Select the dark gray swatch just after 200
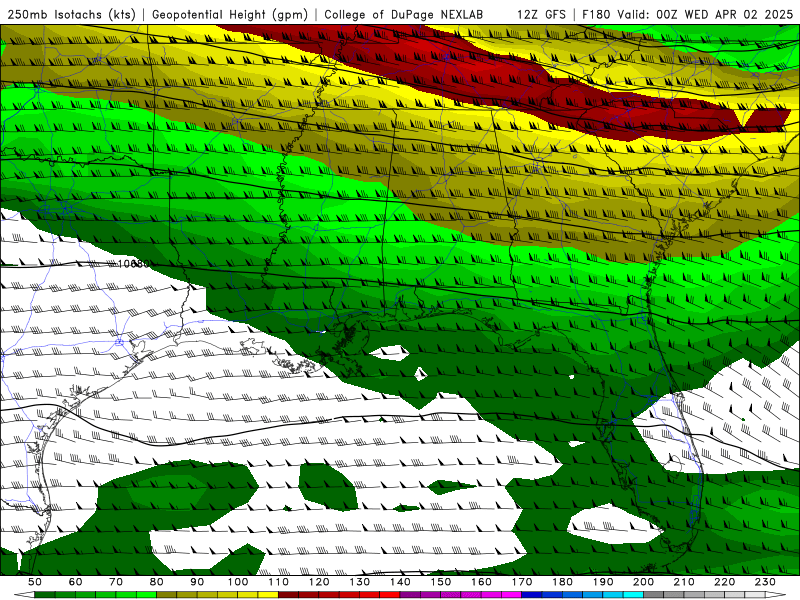 [654, 595]
